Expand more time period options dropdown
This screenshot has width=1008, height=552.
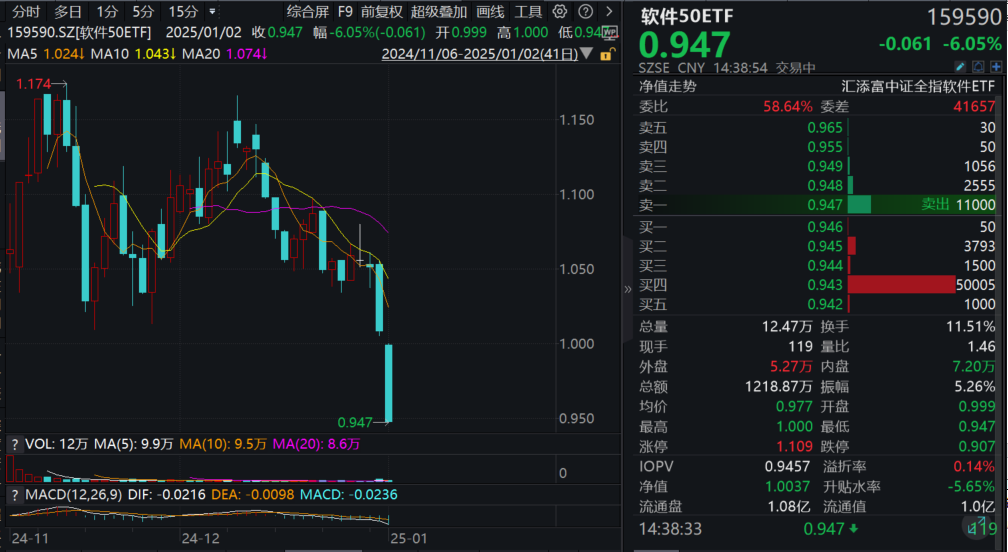coord(212,12)
